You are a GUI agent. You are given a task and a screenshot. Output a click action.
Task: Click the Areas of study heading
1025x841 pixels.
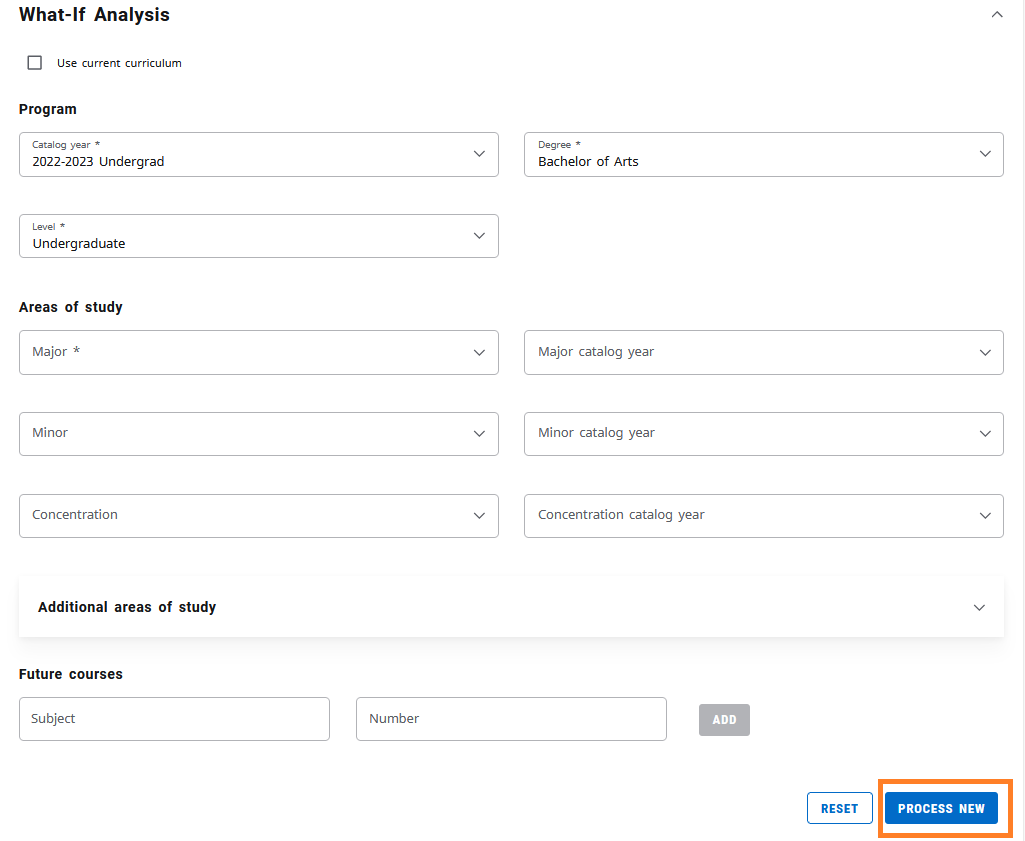71,307
